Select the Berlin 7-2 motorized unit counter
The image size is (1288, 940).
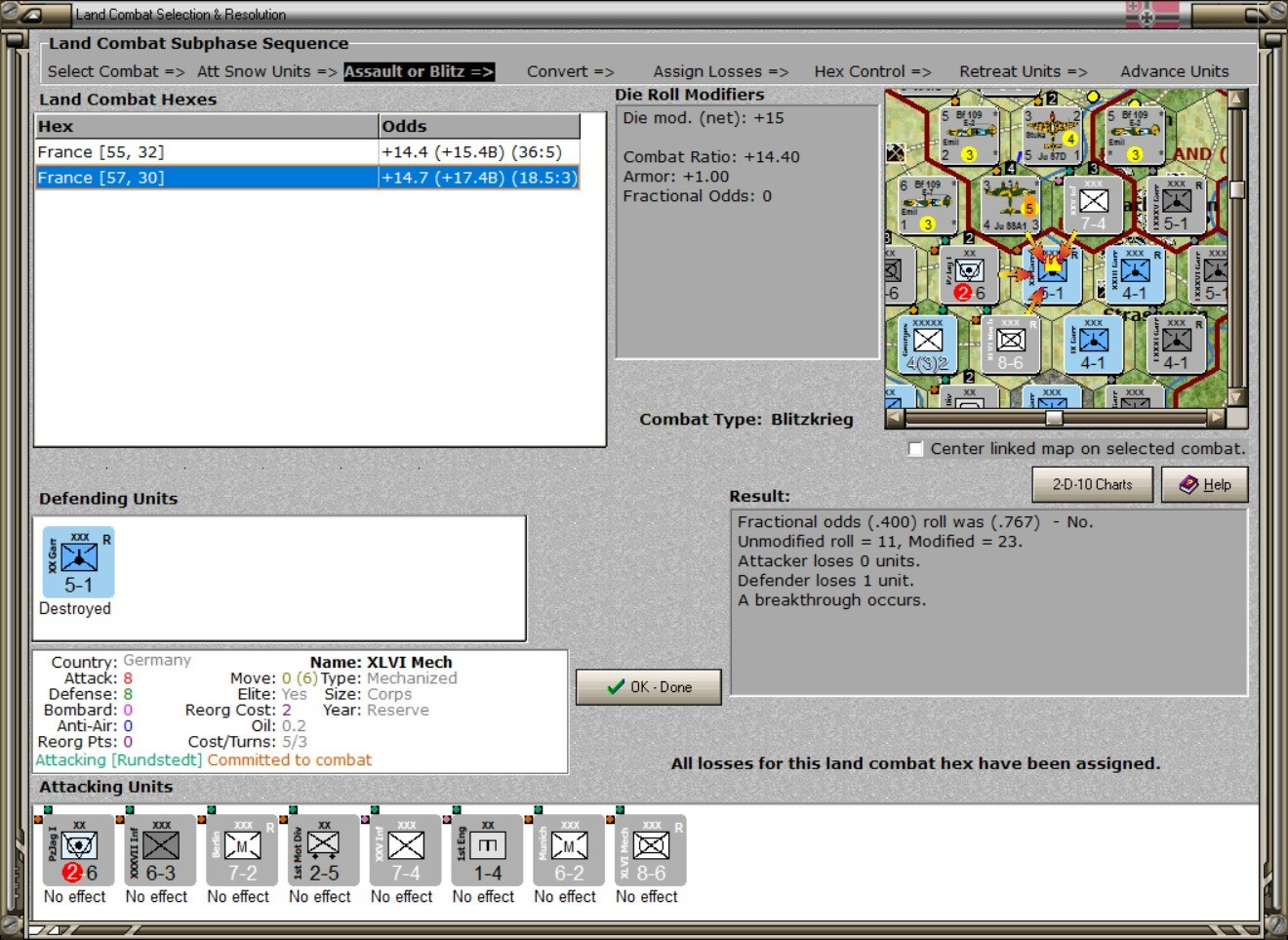tap(242, 850)
